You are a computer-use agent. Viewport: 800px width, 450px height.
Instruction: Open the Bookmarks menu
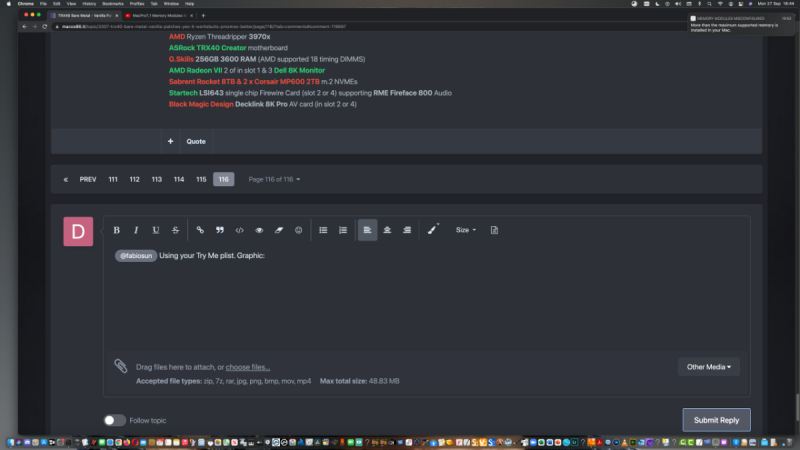point(113,4)
